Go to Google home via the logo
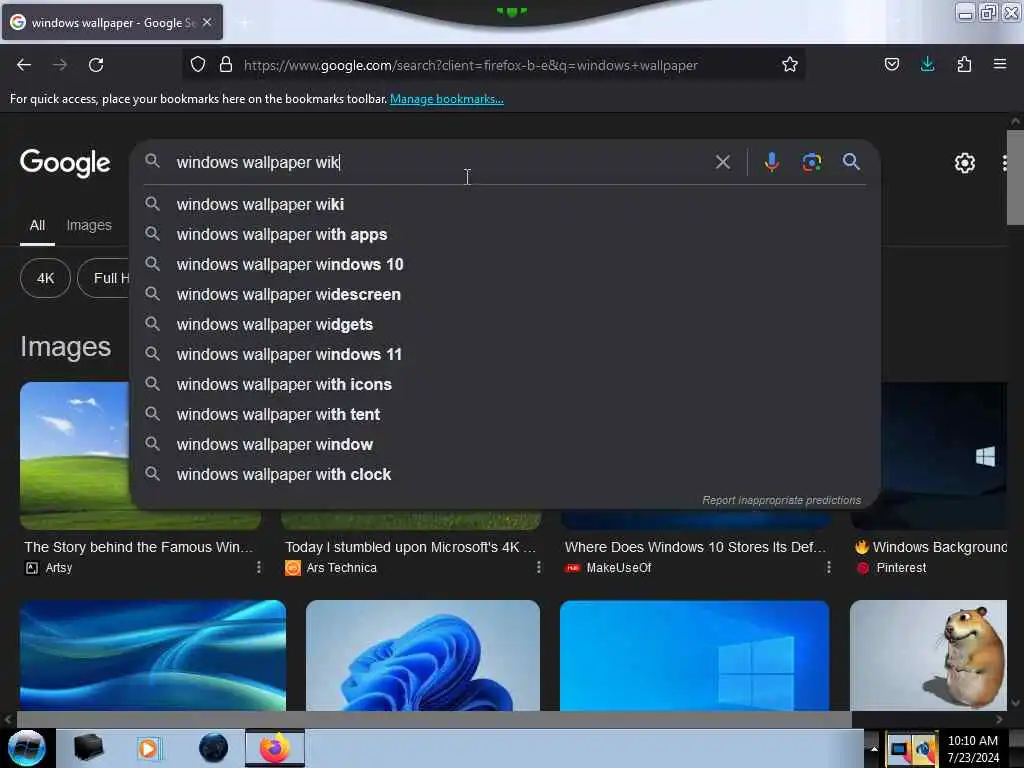Image resolution: width=1024 pixels, height=768 pixels. click(x=65, y=163)
